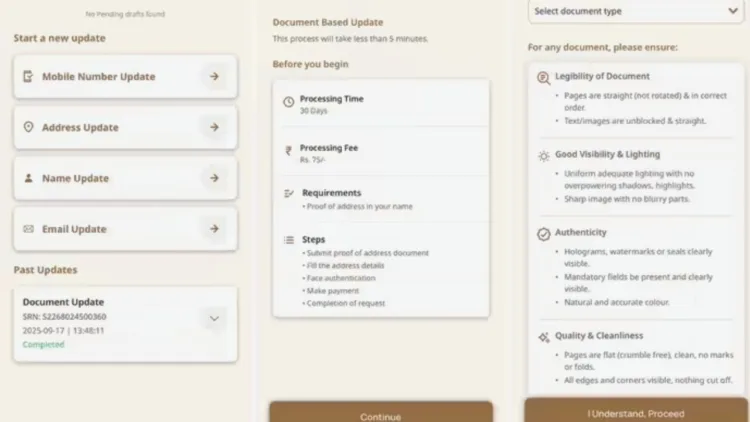
Task: Click the Mobile Number Update document icon
Action: point(28,76)
